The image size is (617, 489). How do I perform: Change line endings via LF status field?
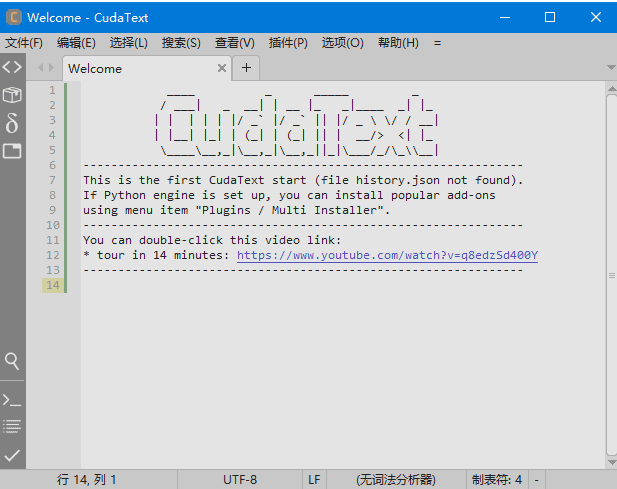click(313, 480)
